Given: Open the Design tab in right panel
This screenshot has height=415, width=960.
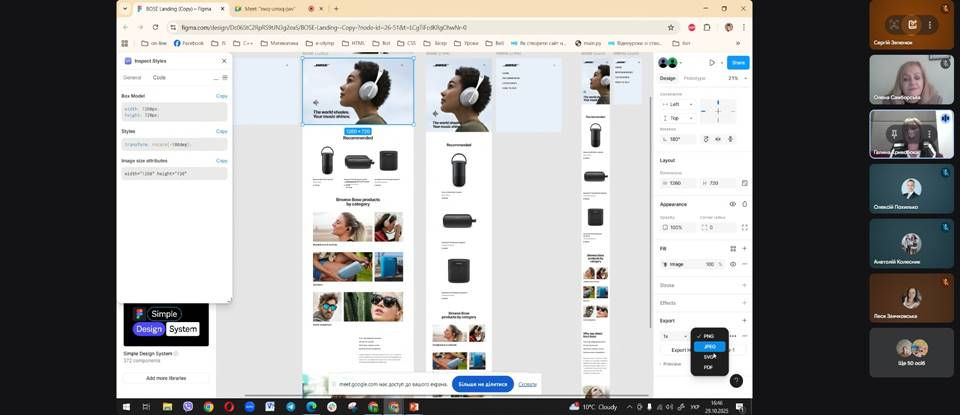Looking at the screenshot, I should [667, 78].
